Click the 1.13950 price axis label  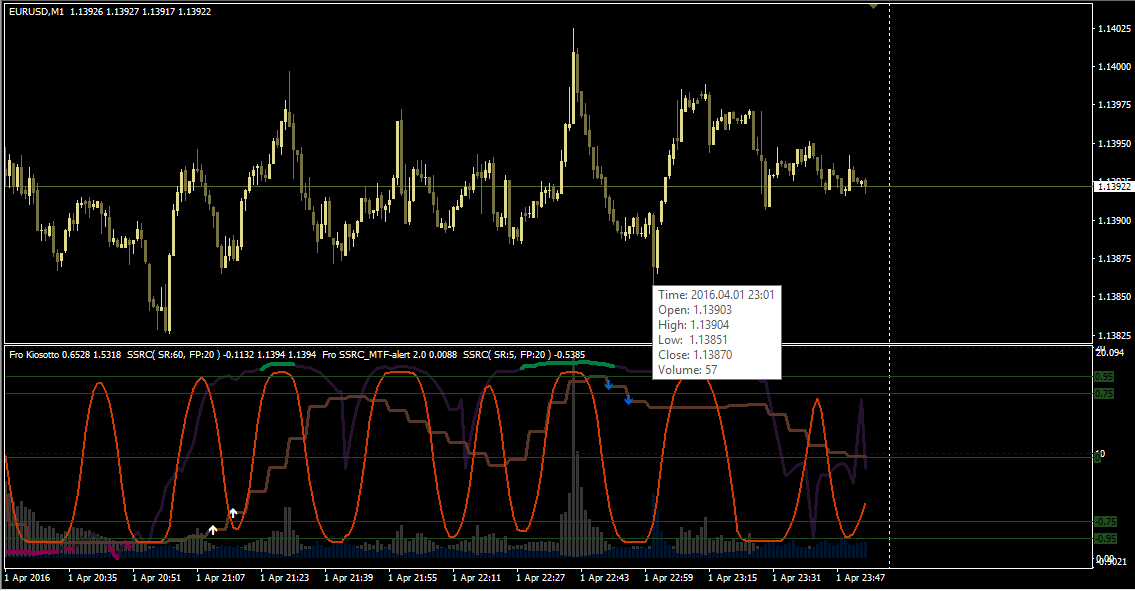[1114, 143]
